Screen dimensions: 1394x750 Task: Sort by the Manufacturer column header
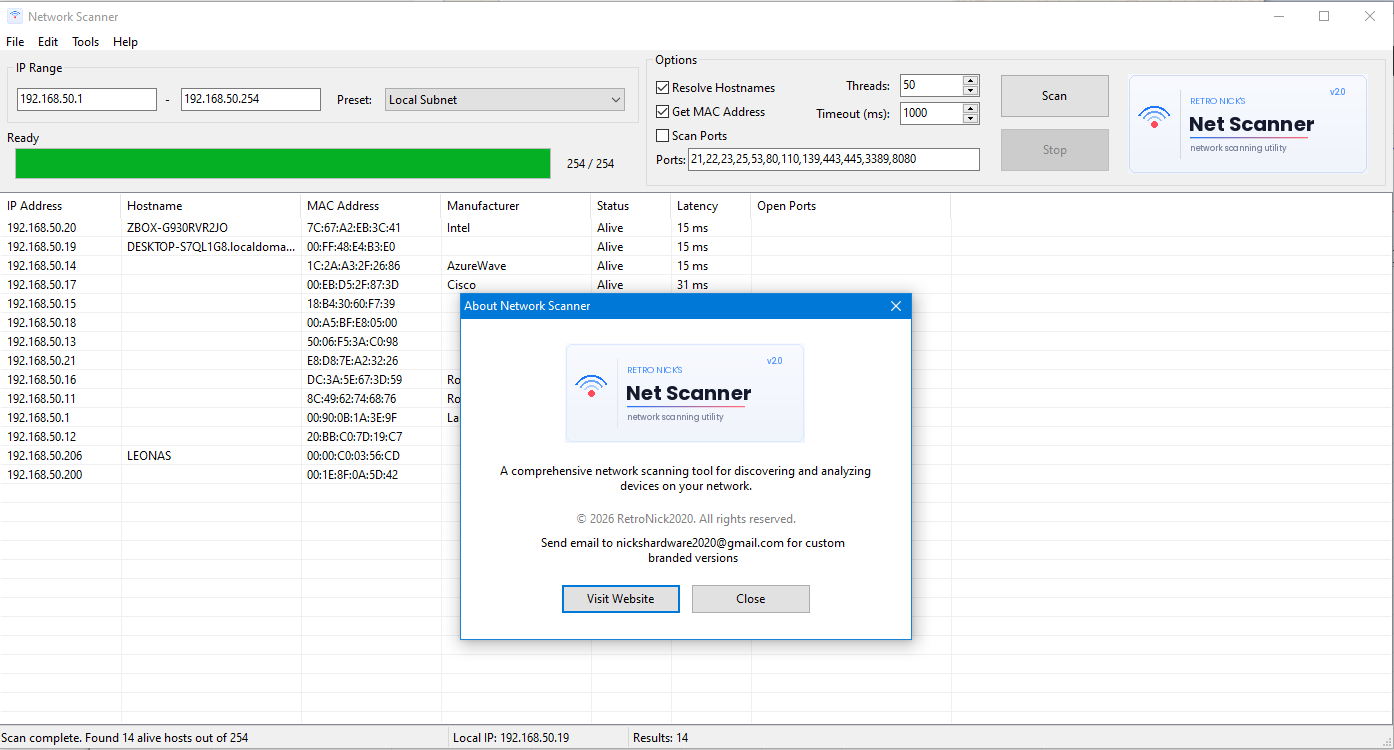515,206
